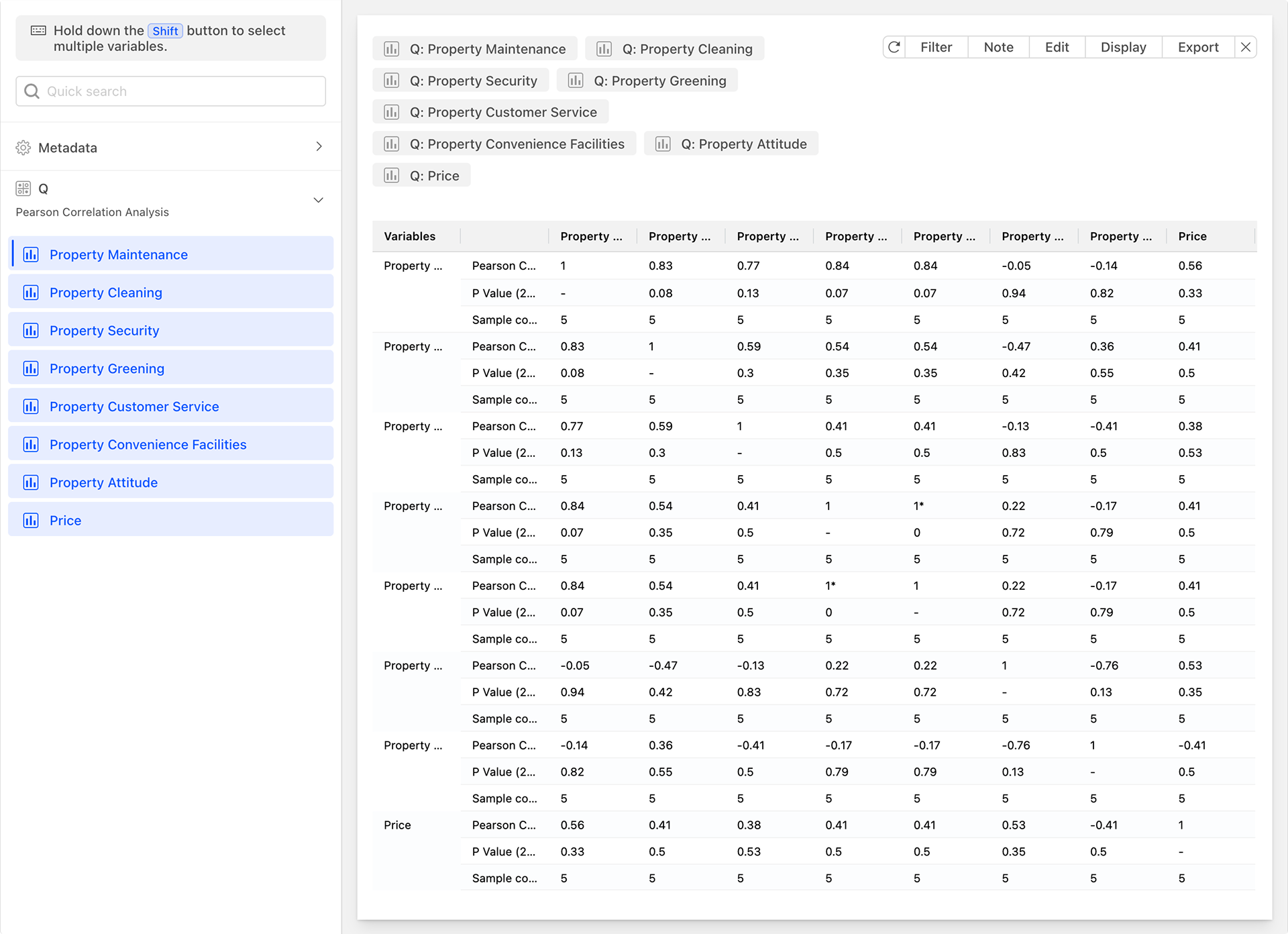This screenshot has width=1288, height=934.
Task: Click the Price column header in table
Action: click(1192, 236)
